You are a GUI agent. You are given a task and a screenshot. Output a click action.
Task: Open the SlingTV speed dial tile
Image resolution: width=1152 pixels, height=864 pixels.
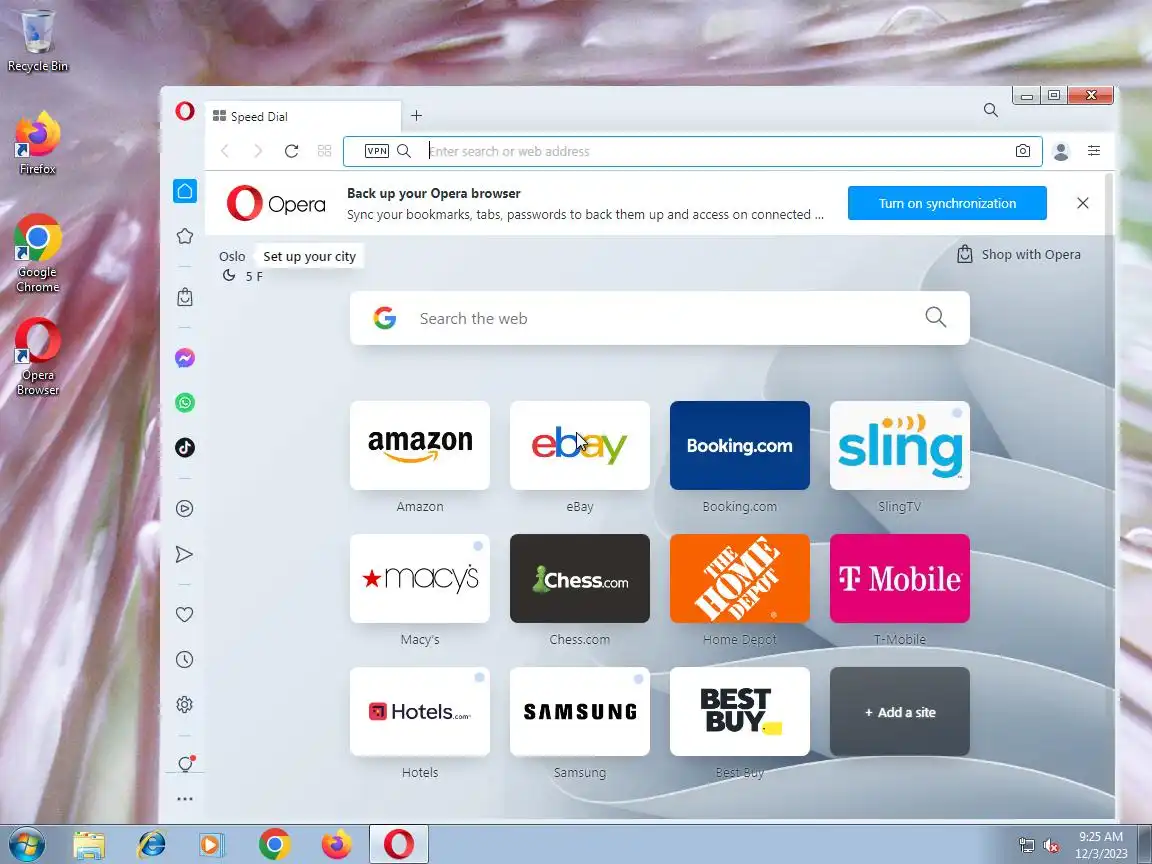coord(900,445)
